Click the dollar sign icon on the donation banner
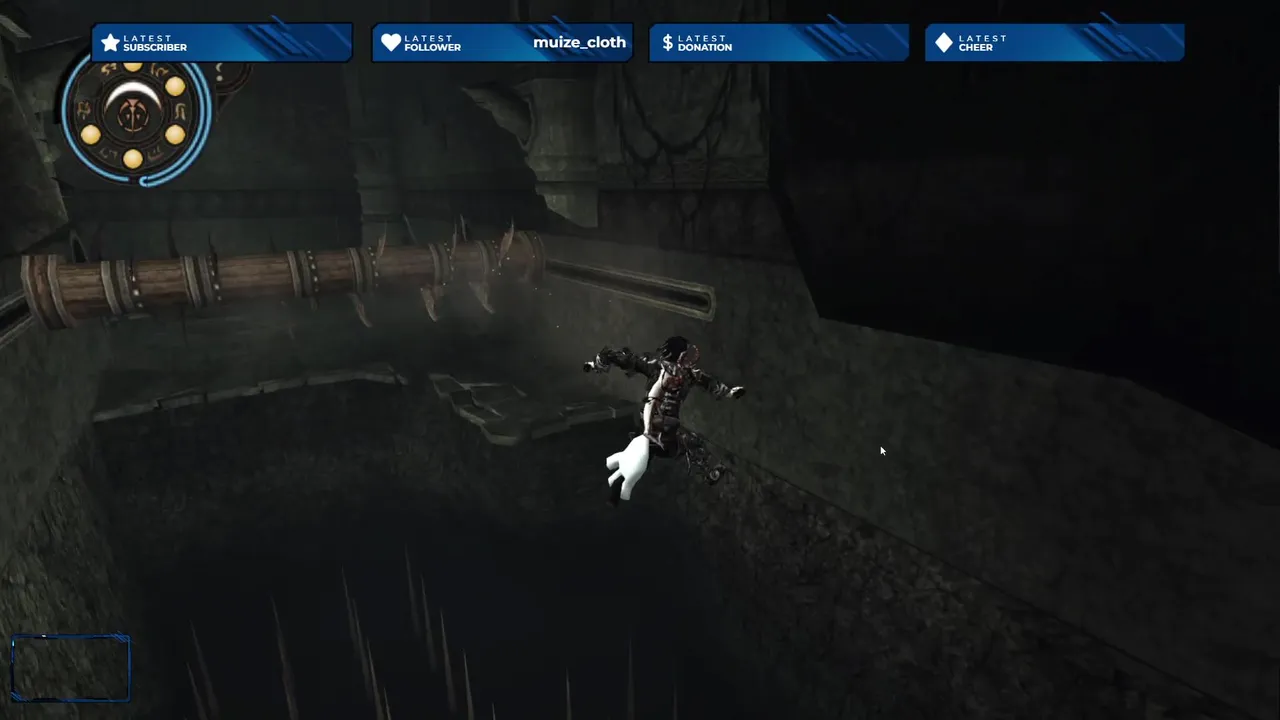1280x720 pixels. [x=667, y=43]
